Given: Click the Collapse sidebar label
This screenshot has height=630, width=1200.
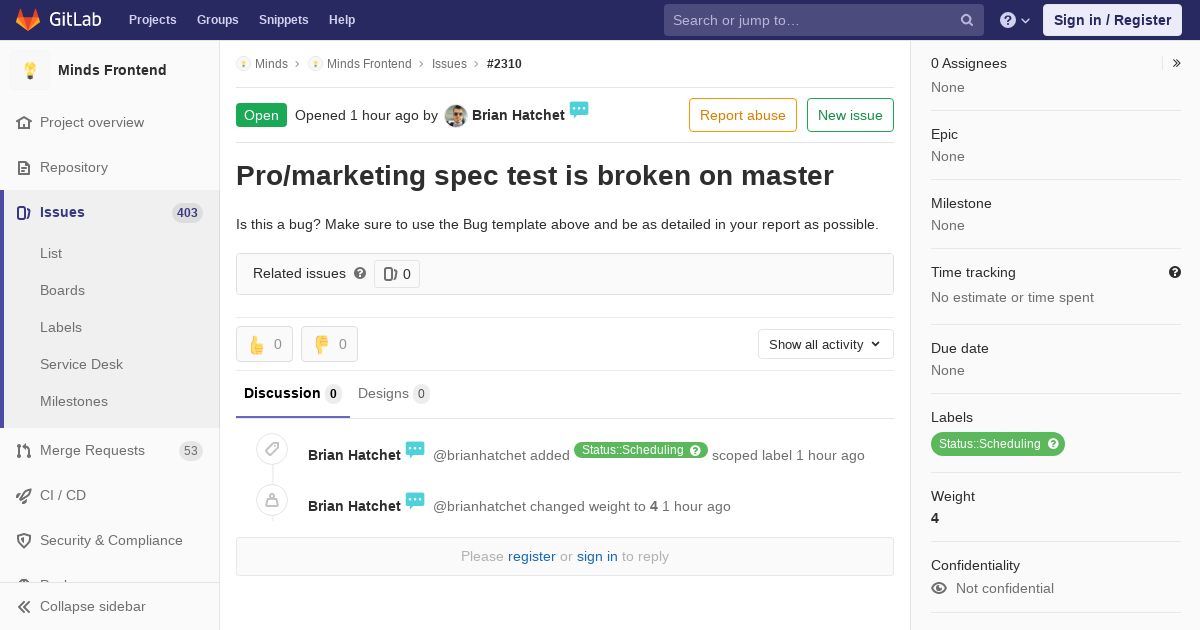Looking at the screenshot, I should (93, 606).
